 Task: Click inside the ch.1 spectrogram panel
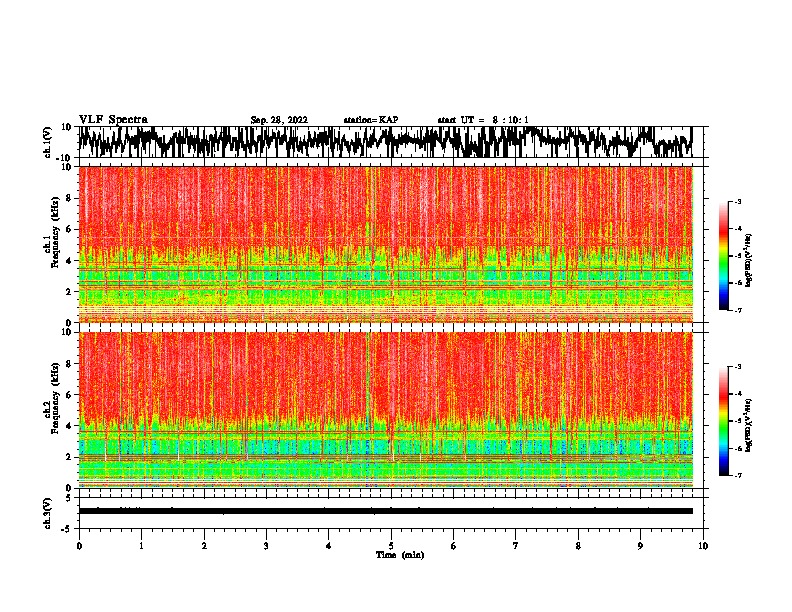coord(386,244)
